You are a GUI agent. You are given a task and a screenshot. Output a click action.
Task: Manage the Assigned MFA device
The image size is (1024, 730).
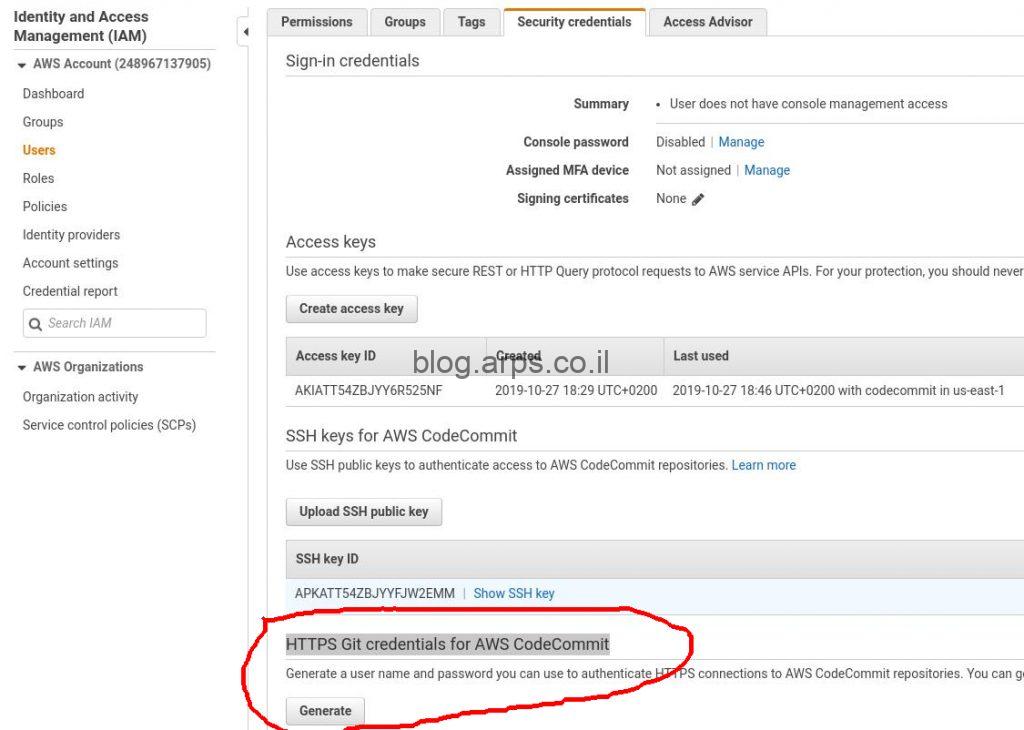(767, 170)
